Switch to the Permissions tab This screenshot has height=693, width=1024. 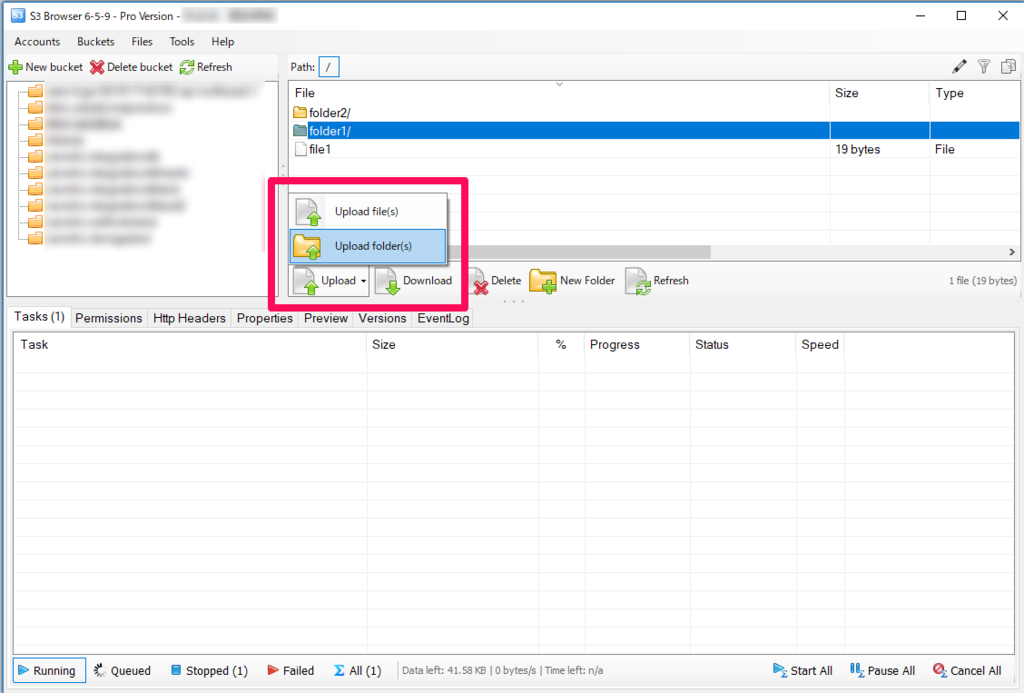(x=108, y=318)
